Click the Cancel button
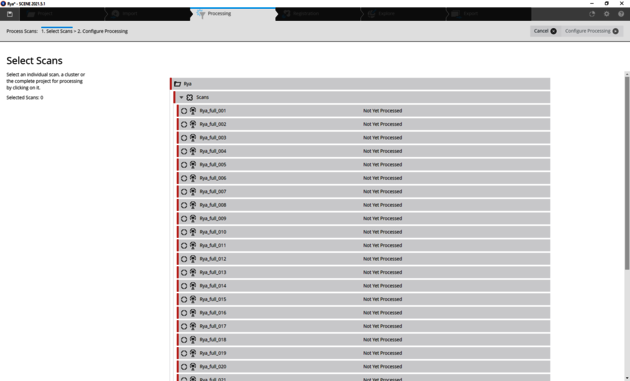This screenshot has height=381, width=630. (x=545, y=31)
